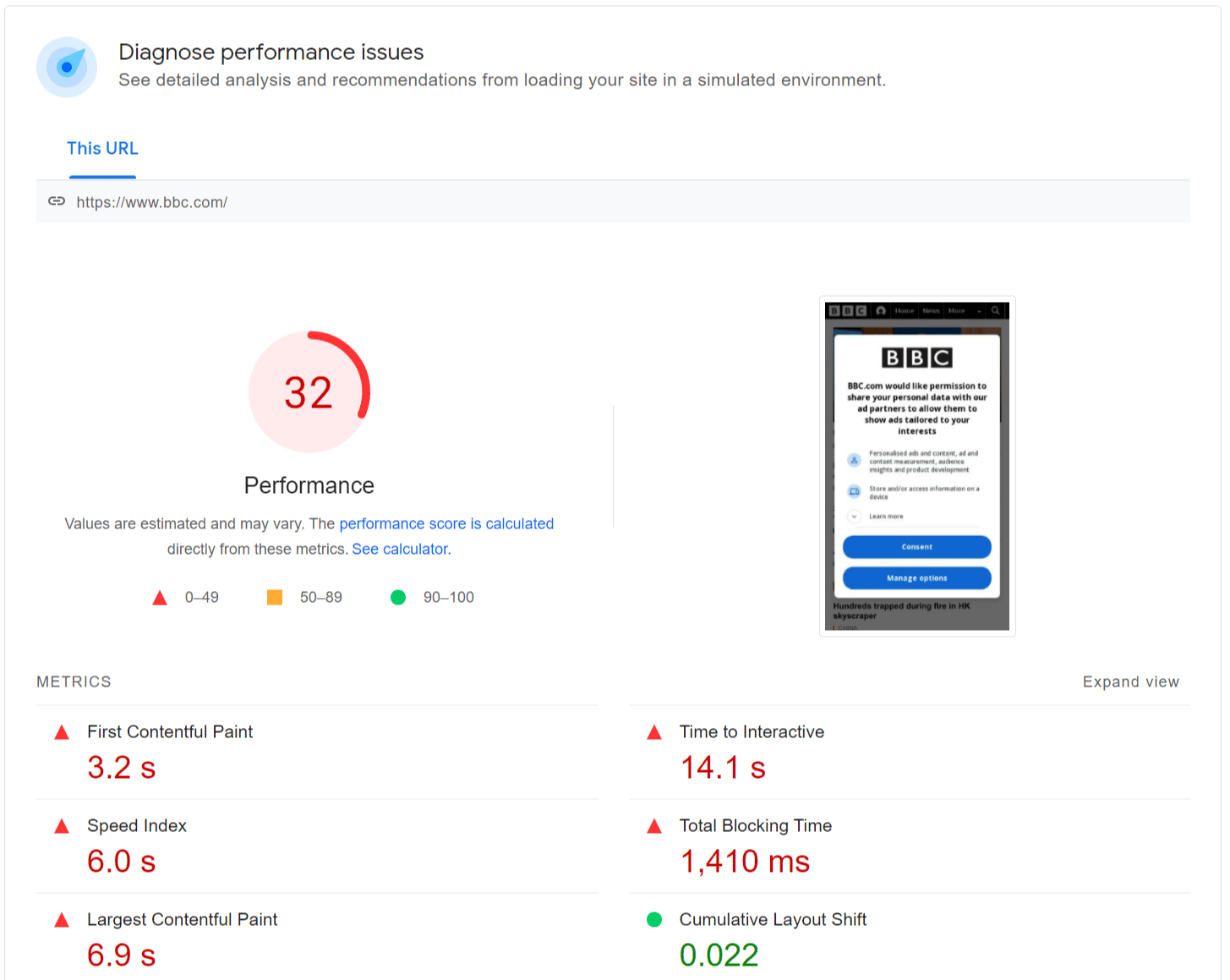This screenshot has width=1230, height=980.
Task: Click the home icon in the BBC preview navigation
Action: pyautogui.click(x=881, y=311)
